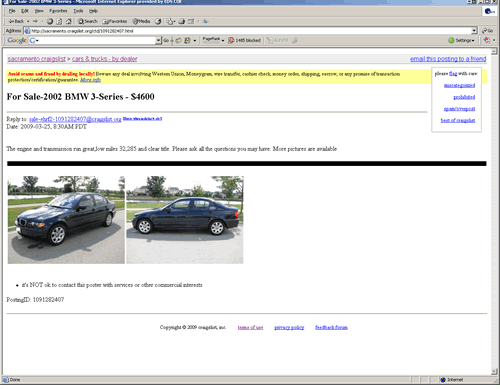Screen dimensions: 500x389
Task: Click the popup blocker 1485 blocked button
Action: coord(244,40)
